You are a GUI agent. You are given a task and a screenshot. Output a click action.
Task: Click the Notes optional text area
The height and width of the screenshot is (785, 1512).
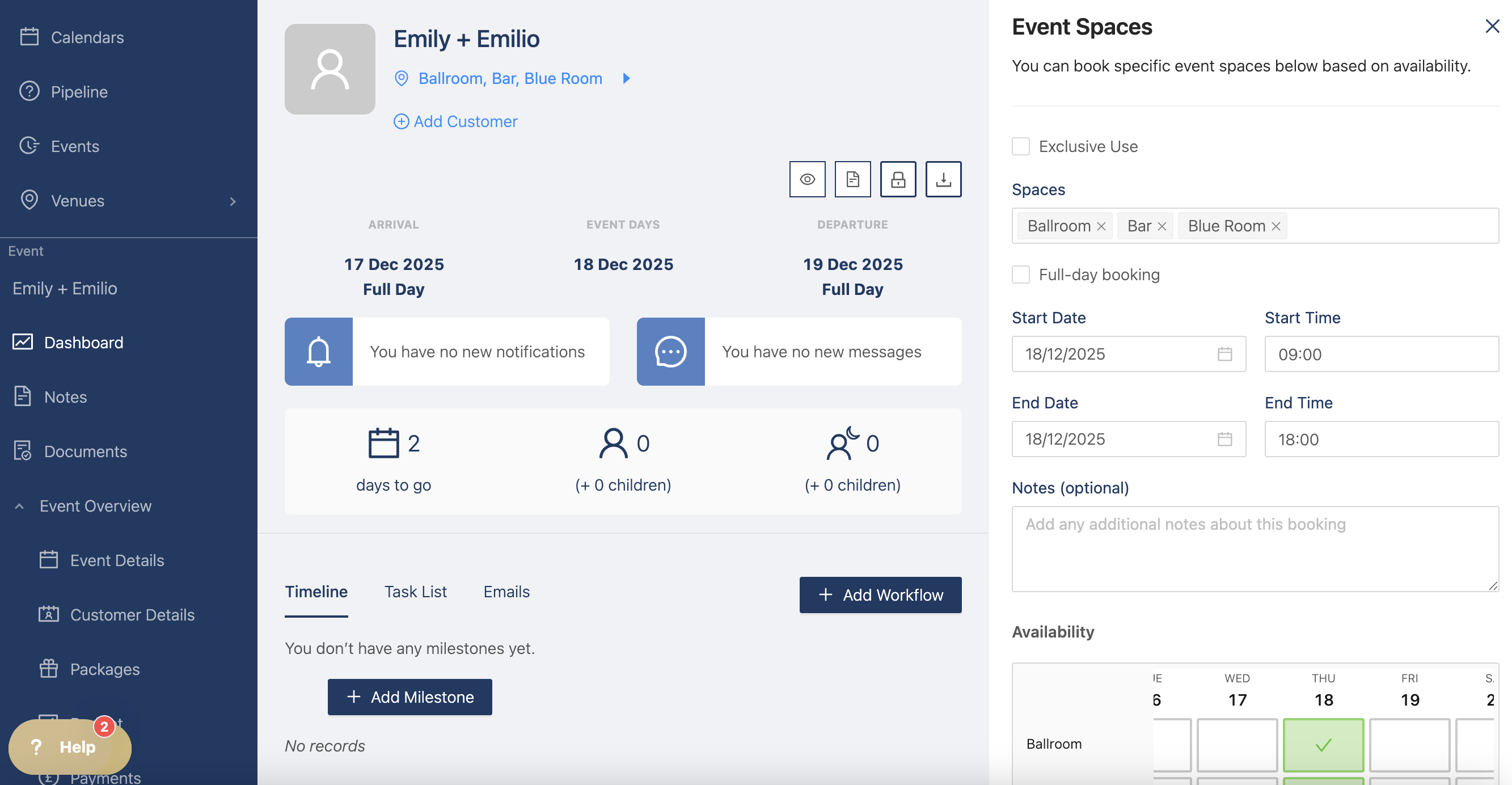pyautogui.click(x=1255, y=549)
